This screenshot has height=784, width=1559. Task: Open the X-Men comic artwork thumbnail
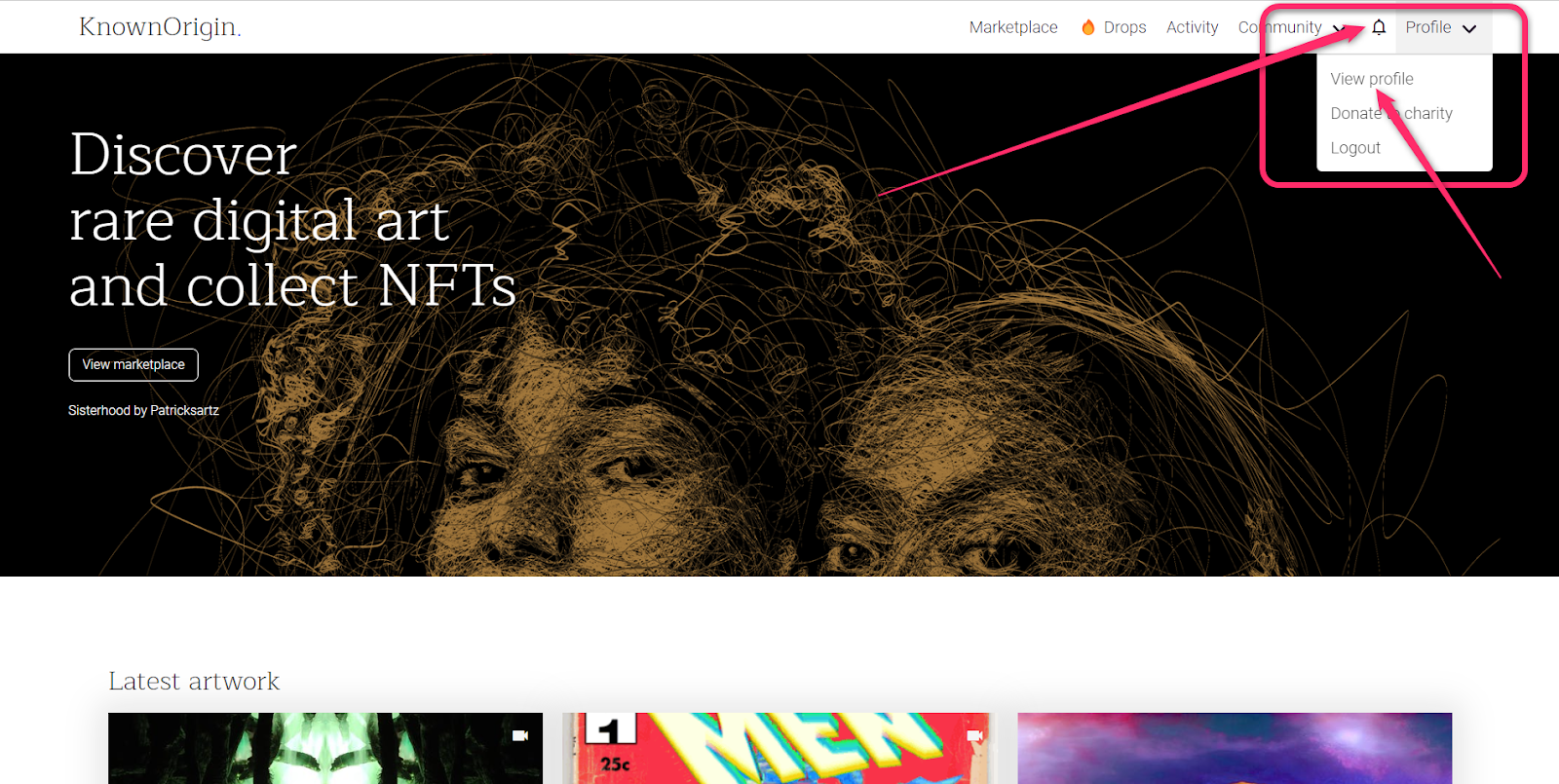coord(779,748)
